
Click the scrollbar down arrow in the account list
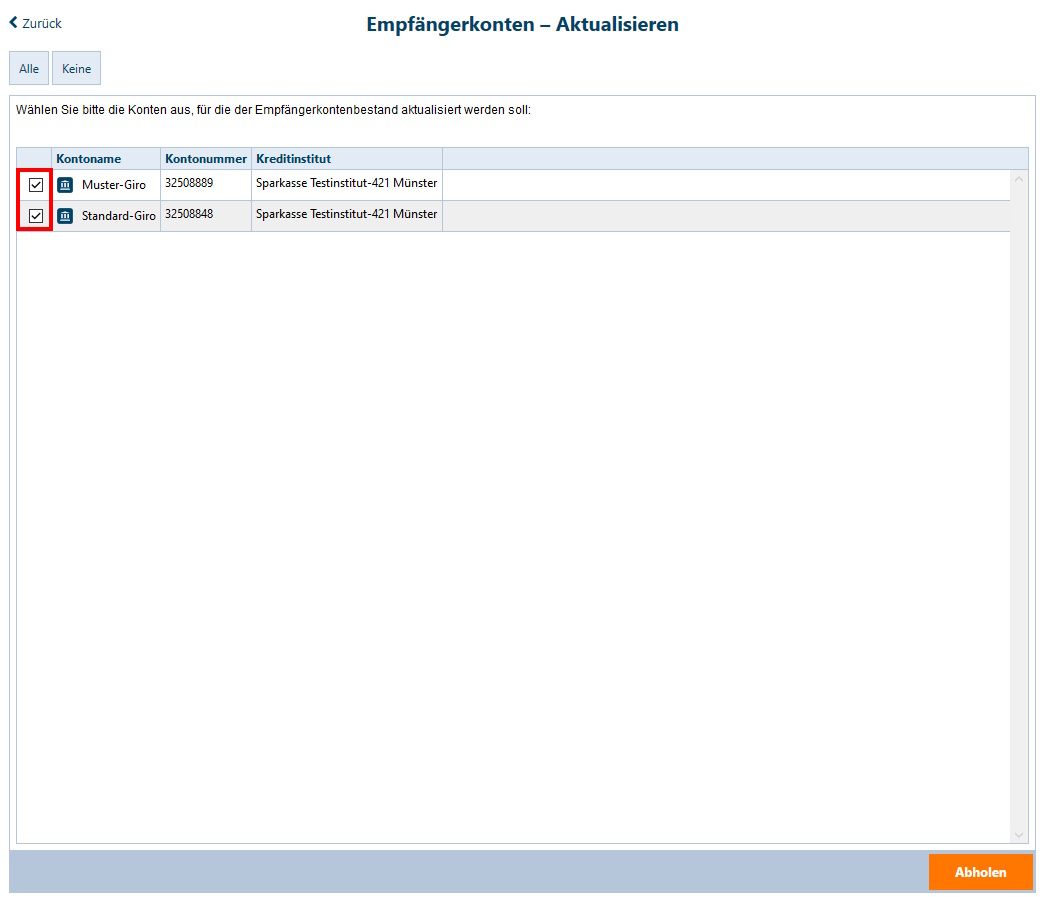click(x=1019, y=835)
